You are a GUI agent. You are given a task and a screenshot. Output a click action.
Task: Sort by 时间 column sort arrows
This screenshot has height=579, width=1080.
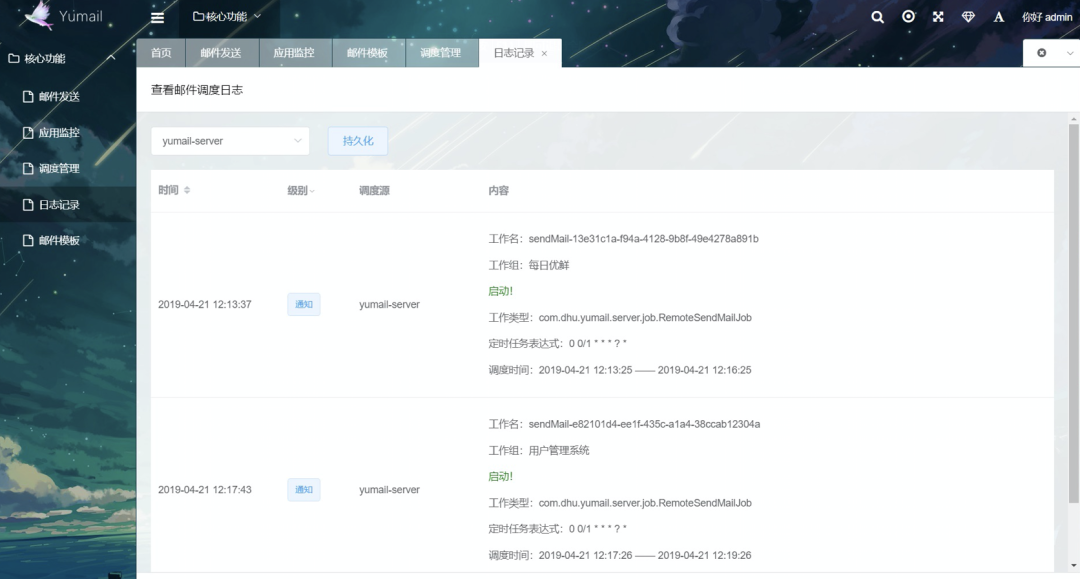tap(187, 190)
